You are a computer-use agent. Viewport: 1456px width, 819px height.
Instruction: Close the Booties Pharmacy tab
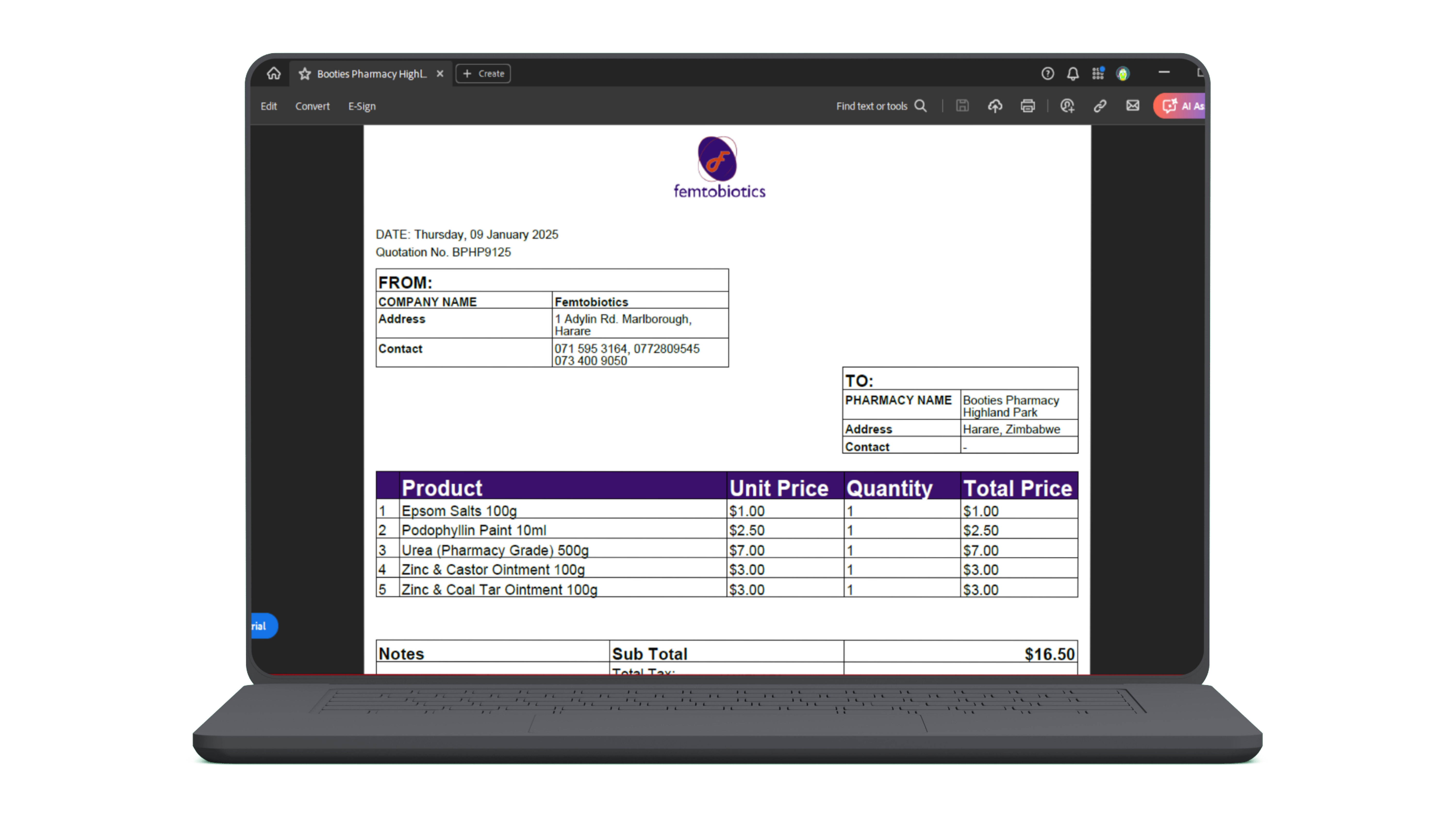(440, 74)
